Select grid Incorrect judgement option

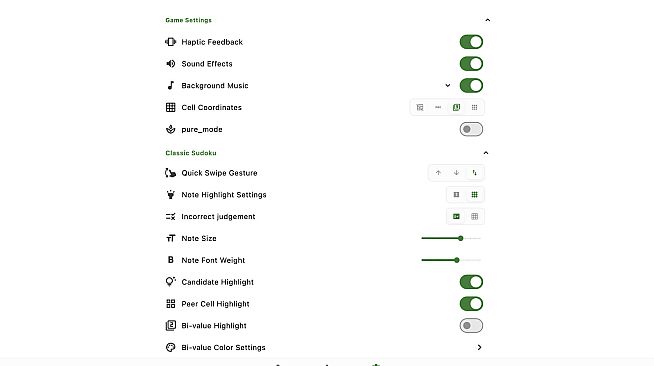tap(474, 216)
